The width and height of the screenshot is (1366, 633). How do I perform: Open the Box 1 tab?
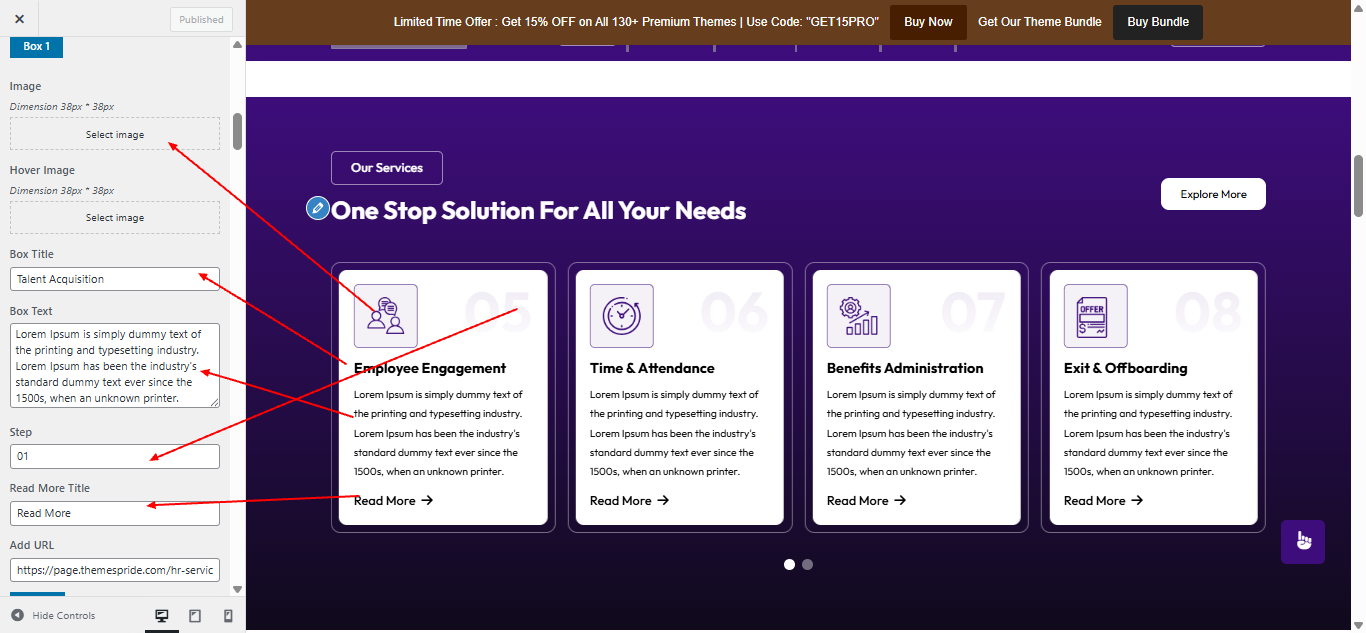coord(35,45)
